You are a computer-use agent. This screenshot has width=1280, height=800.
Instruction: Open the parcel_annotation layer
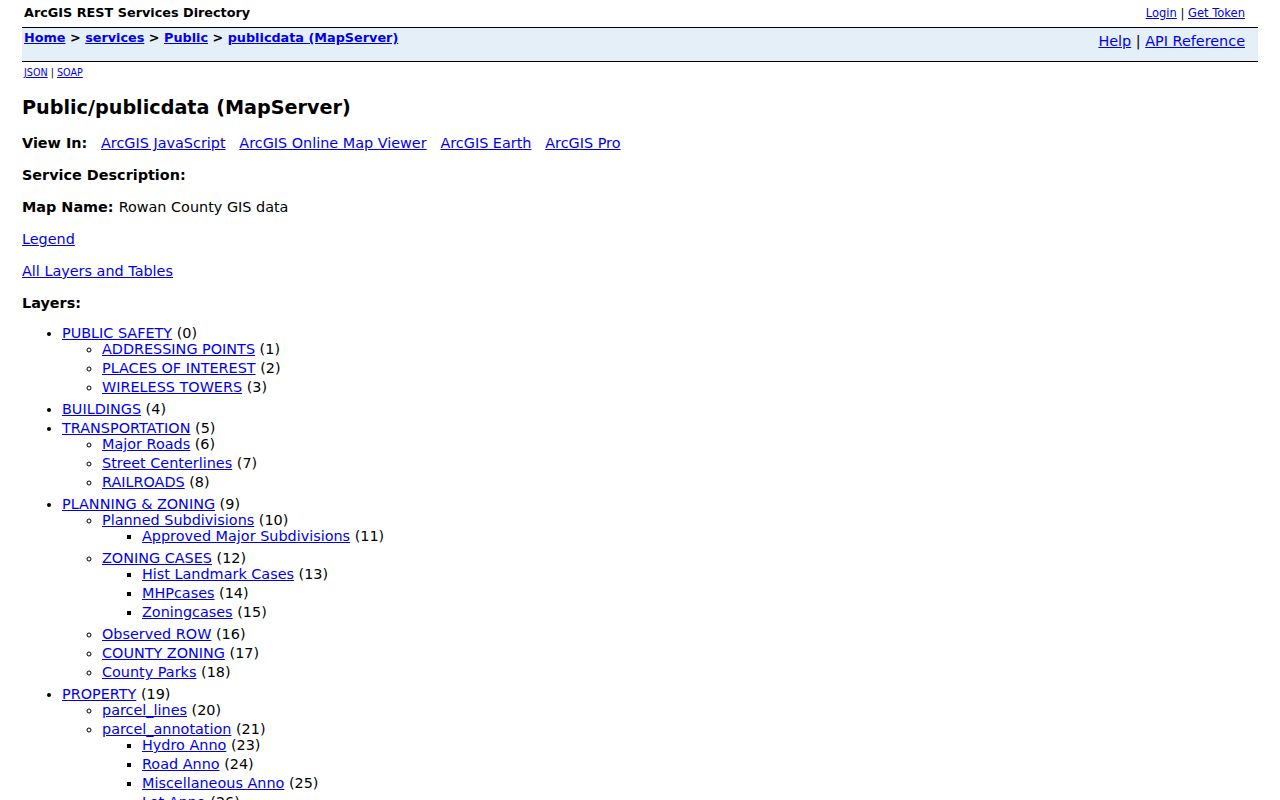click(x=166, y=729)
